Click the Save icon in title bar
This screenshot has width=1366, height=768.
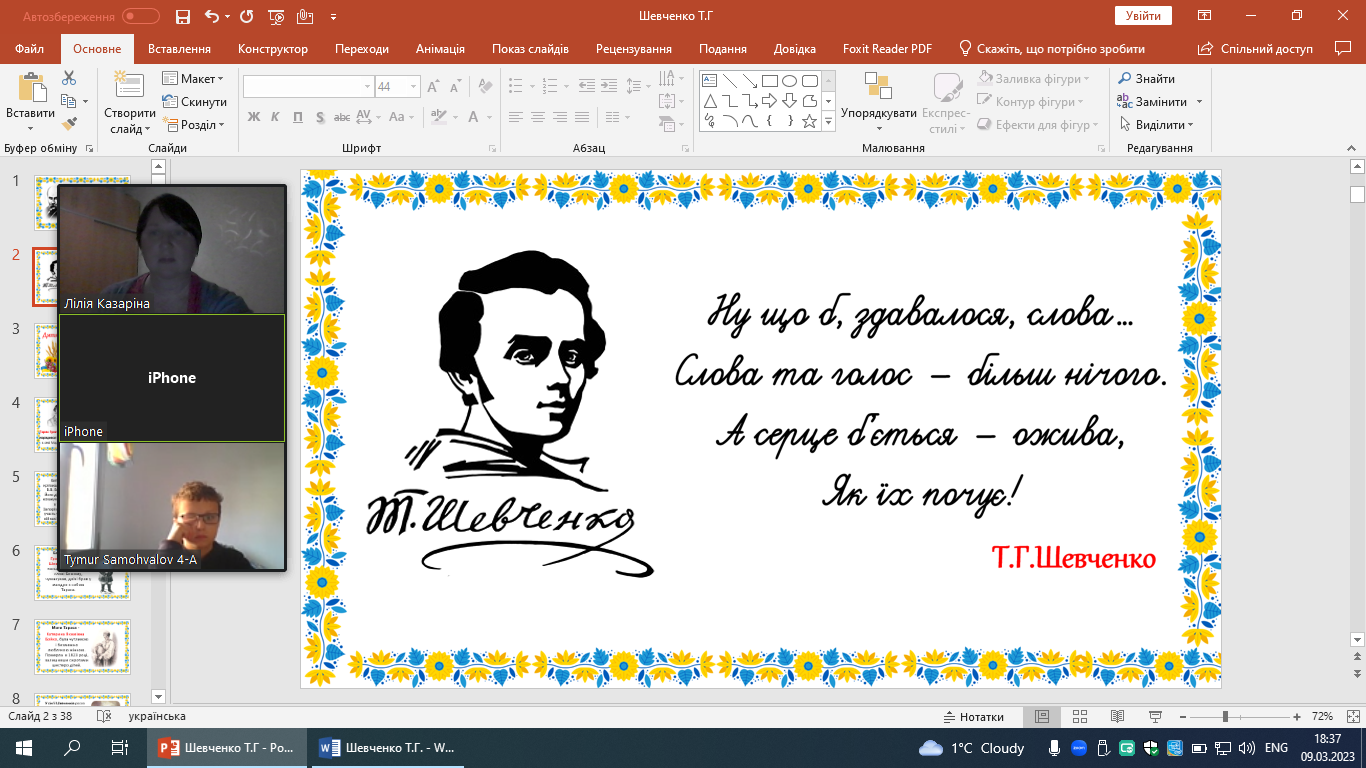[x=182, y=17]
